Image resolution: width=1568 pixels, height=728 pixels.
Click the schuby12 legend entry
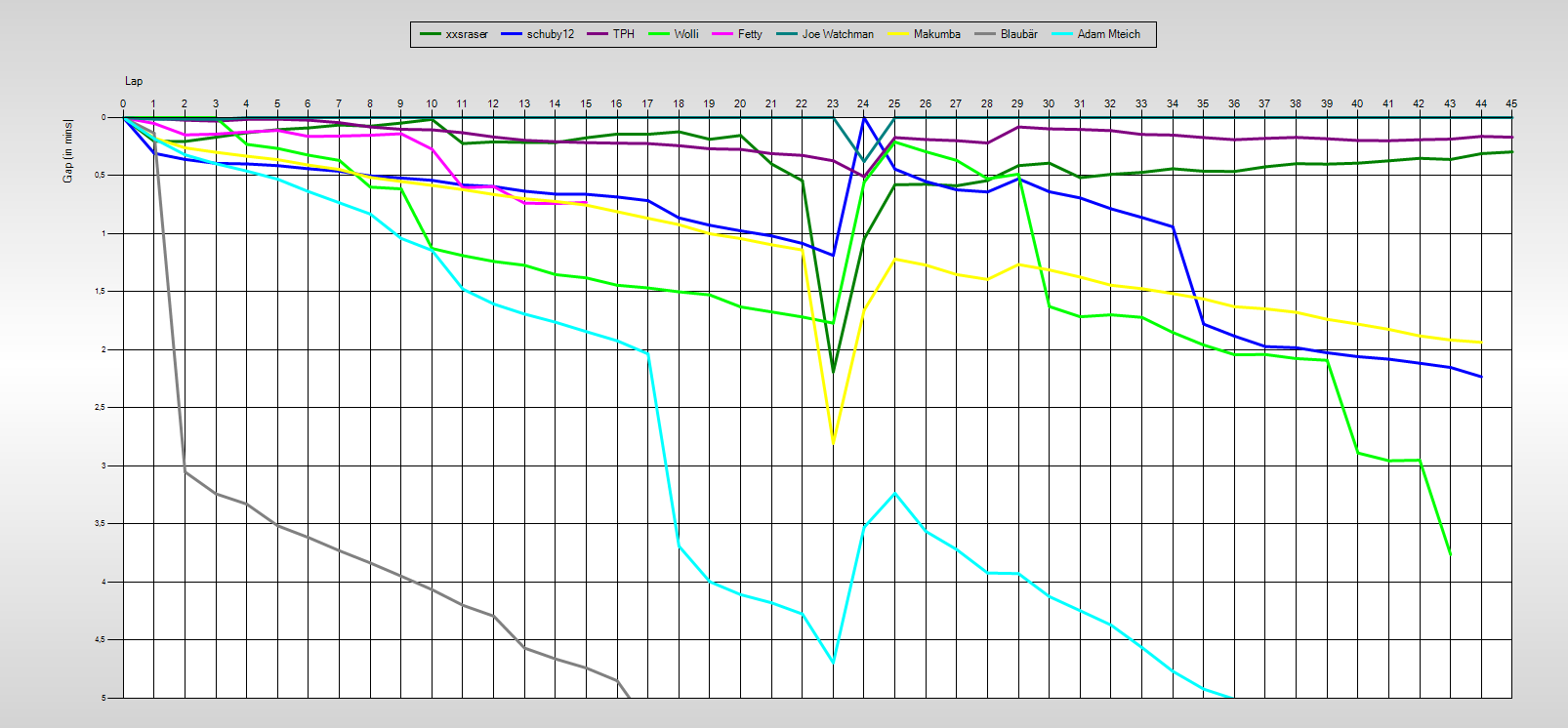(x=538, y=34)
